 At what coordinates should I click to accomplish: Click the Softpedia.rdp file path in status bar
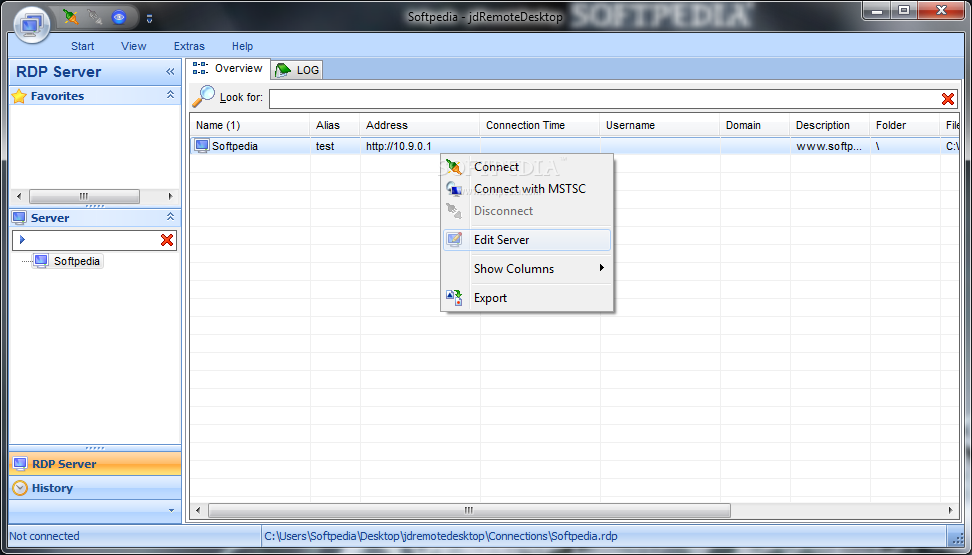[x=441, y=536]
